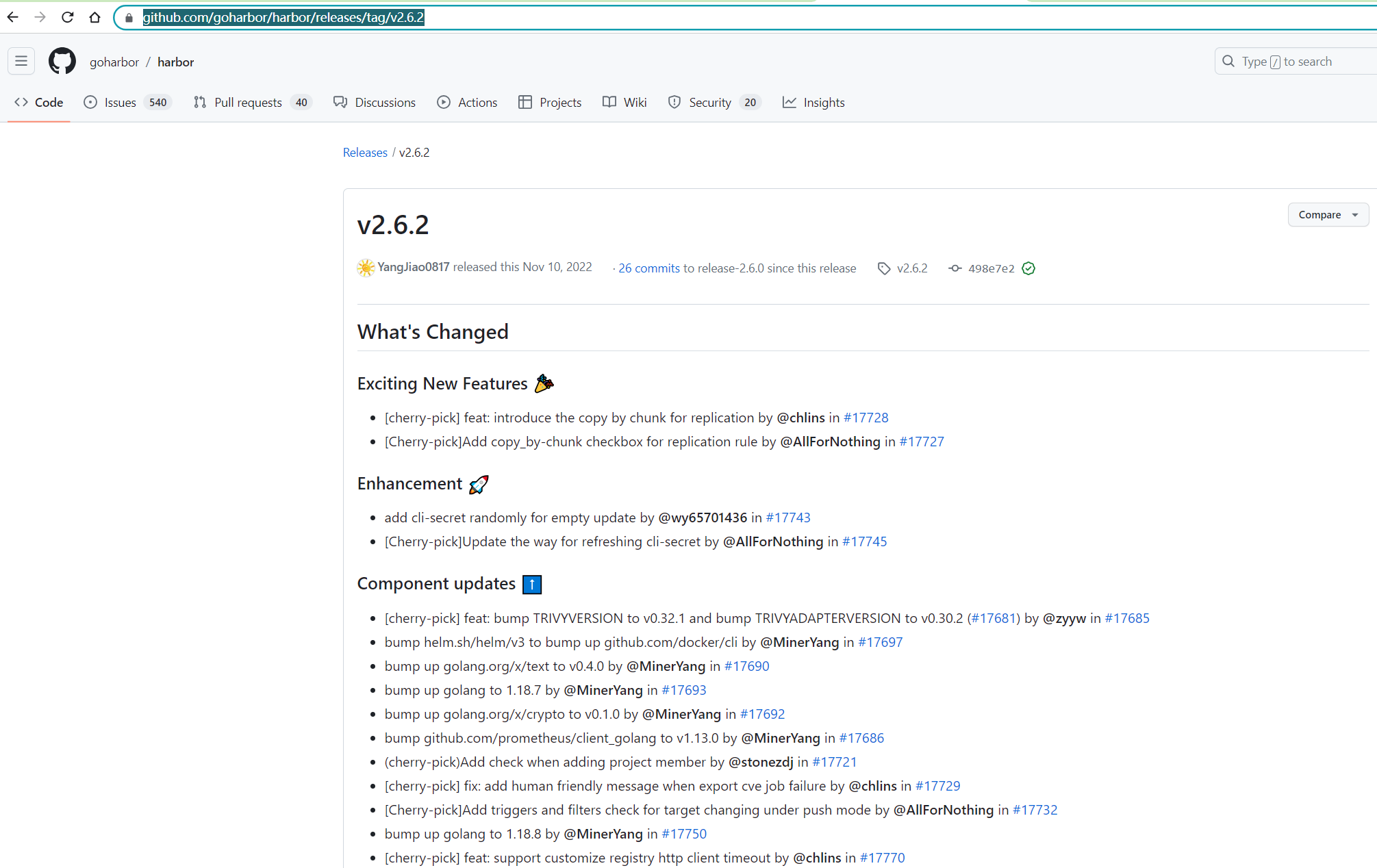The width and height of the screenshot is (1377, 868).
Task: Click the GitHub octocat logo
Action: (62, 62)
